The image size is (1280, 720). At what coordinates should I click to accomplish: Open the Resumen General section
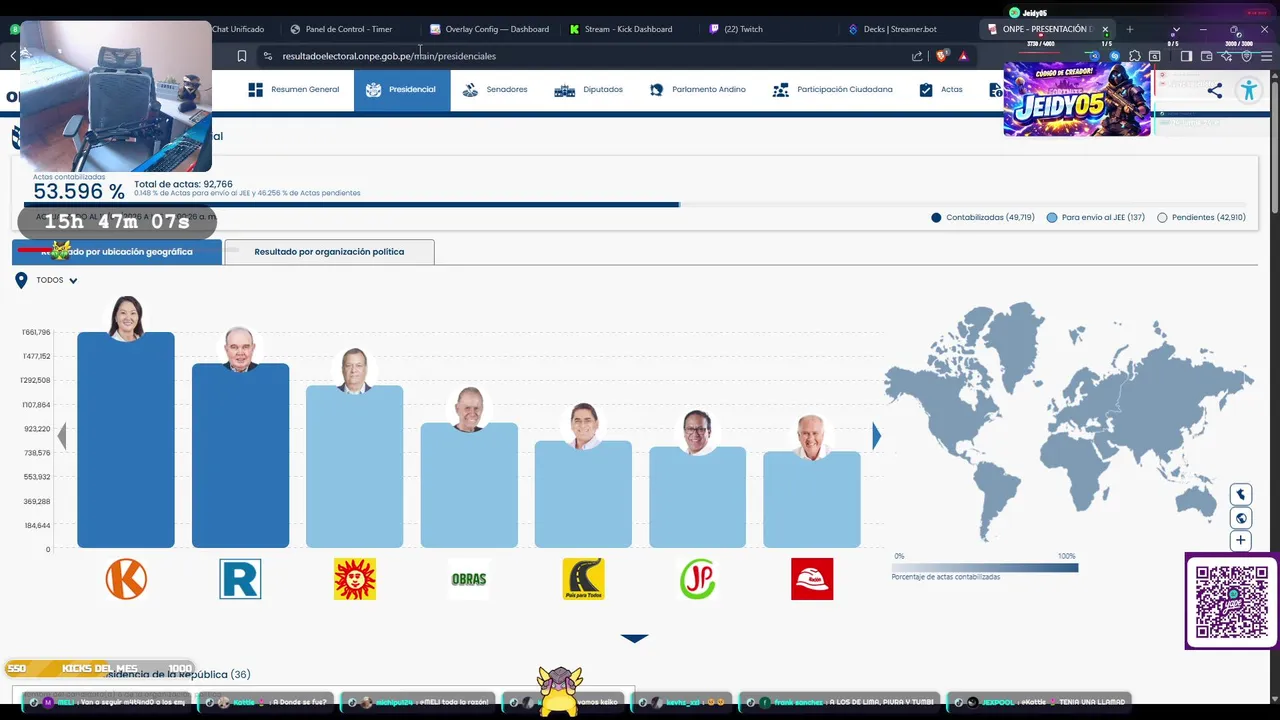(294, 90)
